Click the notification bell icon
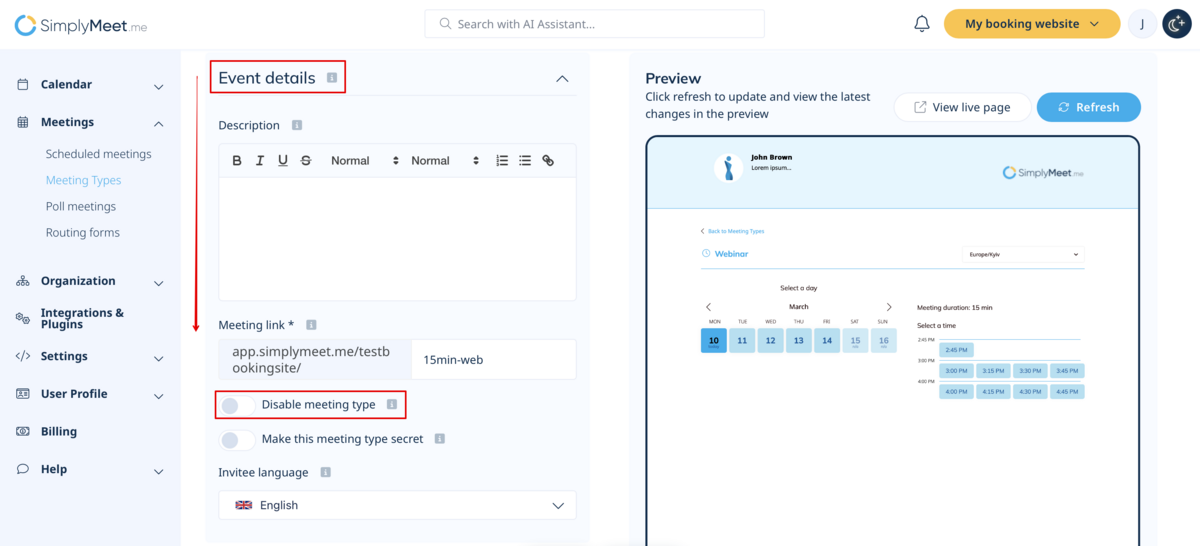 coord(922,24)
